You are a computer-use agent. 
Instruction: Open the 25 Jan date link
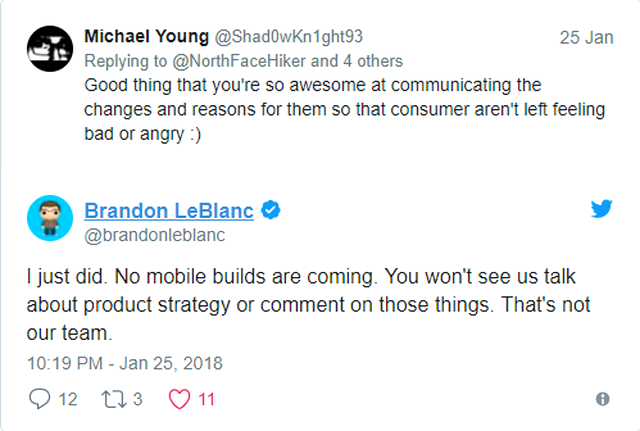coord(586,38)
